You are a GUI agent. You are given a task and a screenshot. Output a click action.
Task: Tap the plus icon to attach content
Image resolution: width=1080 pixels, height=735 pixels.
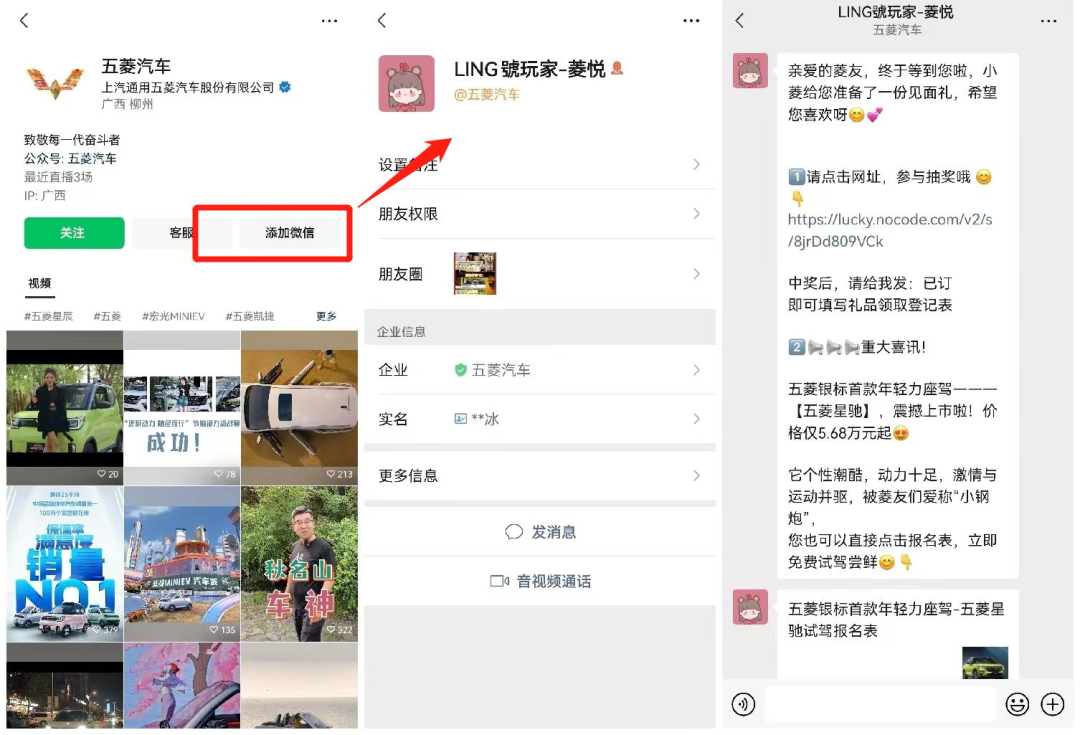[x=1051, y=705]
